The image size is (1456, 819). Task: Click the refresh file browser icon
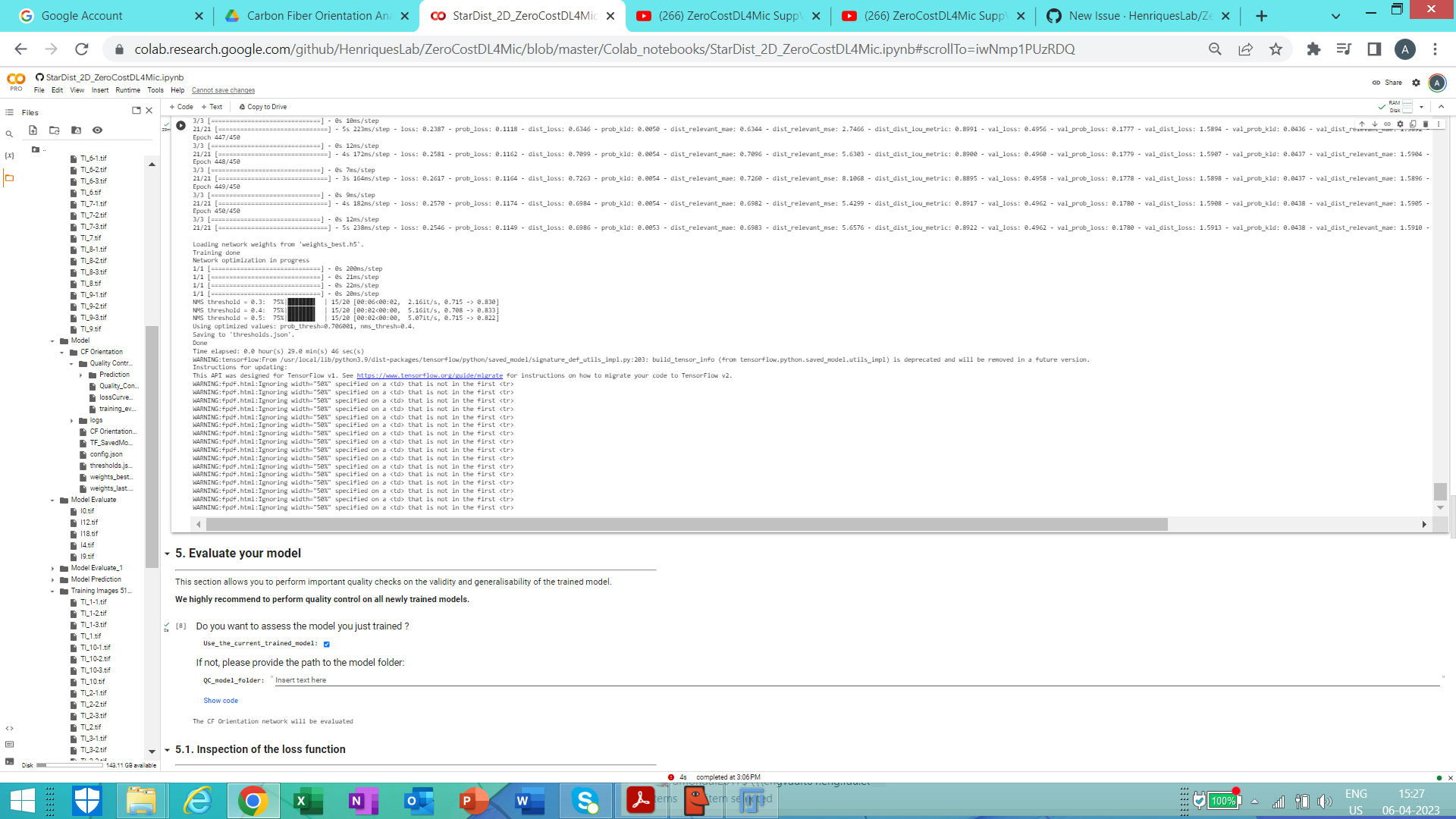(x=54, y=130)
